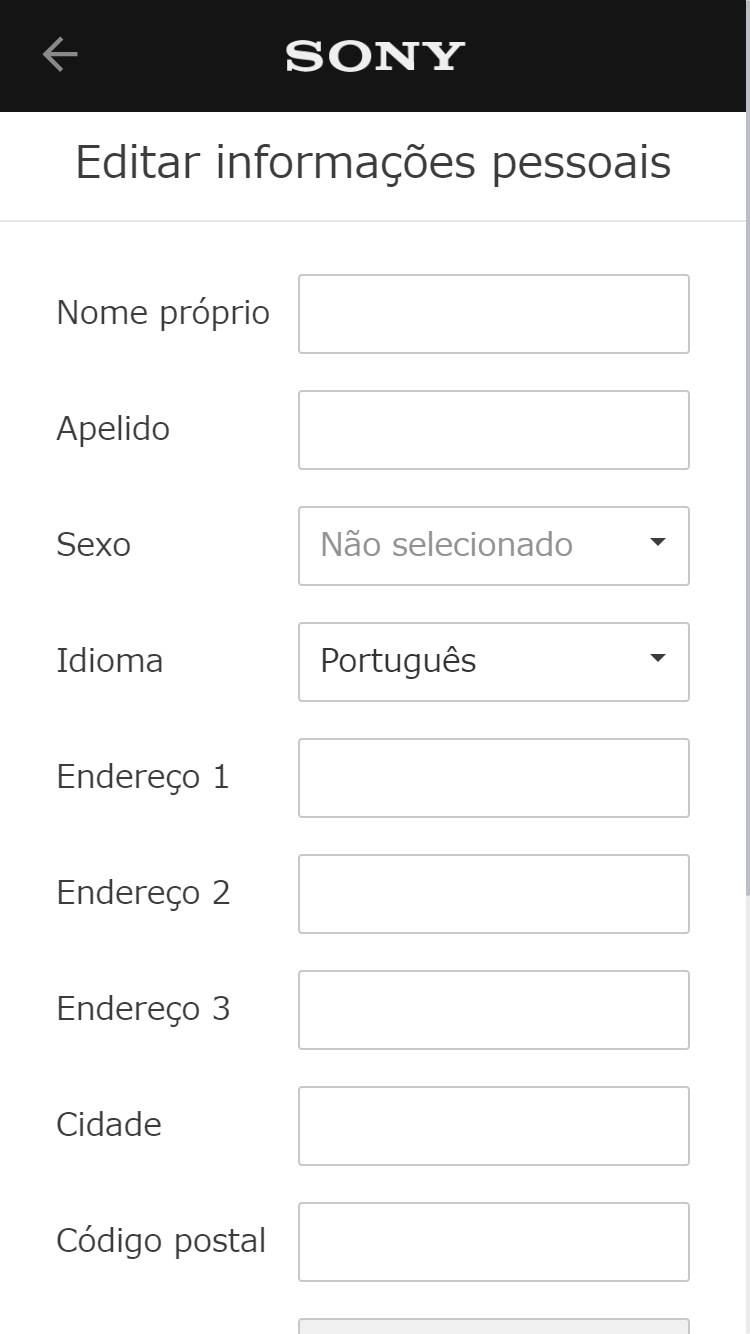Viewport: 750px width, 1334px height.
Task: Click the Endereço 2 input box
Action: (493, 893)
